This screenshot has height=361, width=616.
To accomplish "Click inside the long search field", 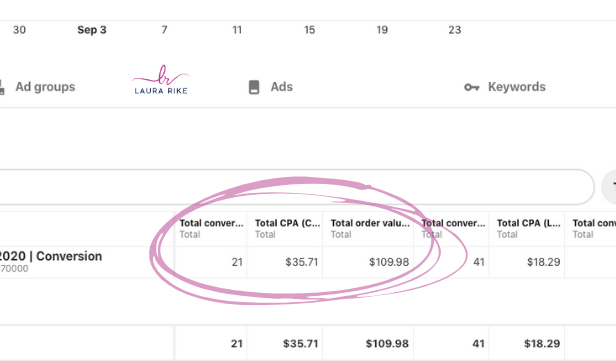I will [x=295, y=187].
